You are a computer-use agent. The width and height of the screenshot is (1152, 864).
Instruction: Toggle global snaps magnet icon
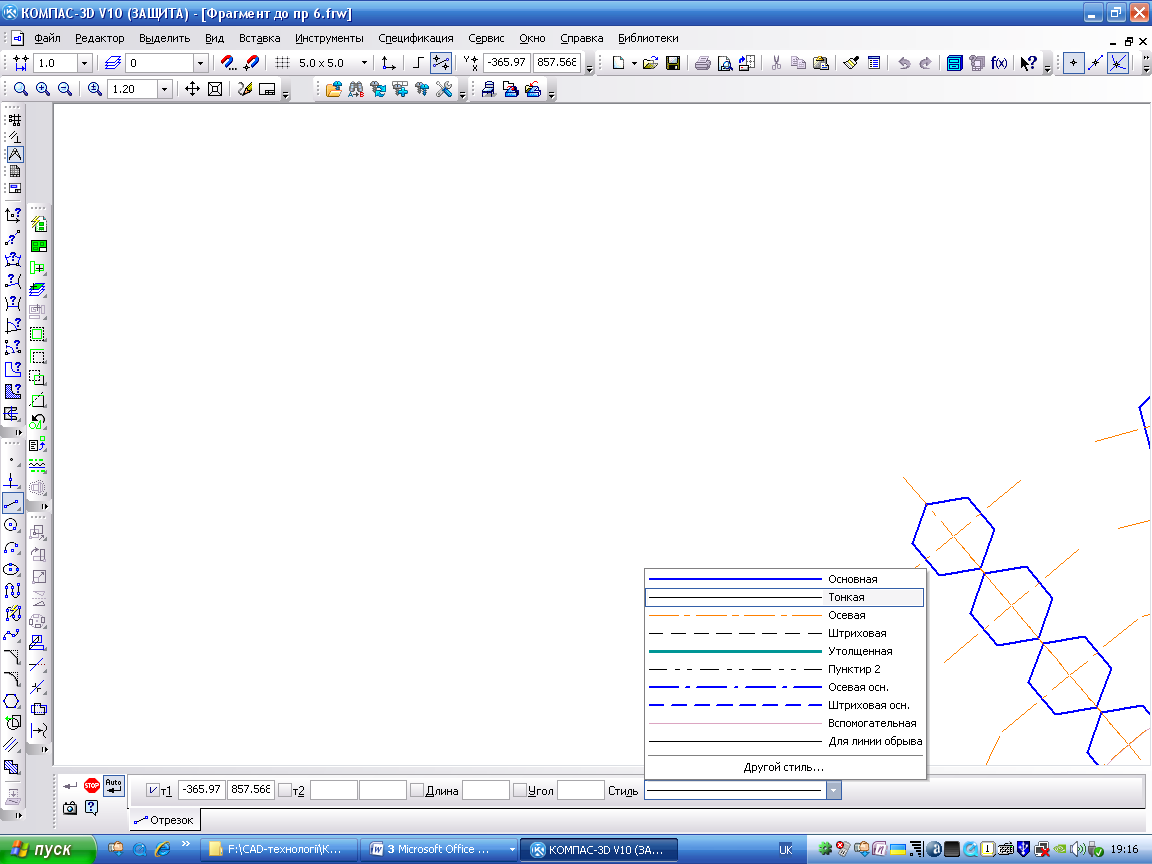click(228, 63)
